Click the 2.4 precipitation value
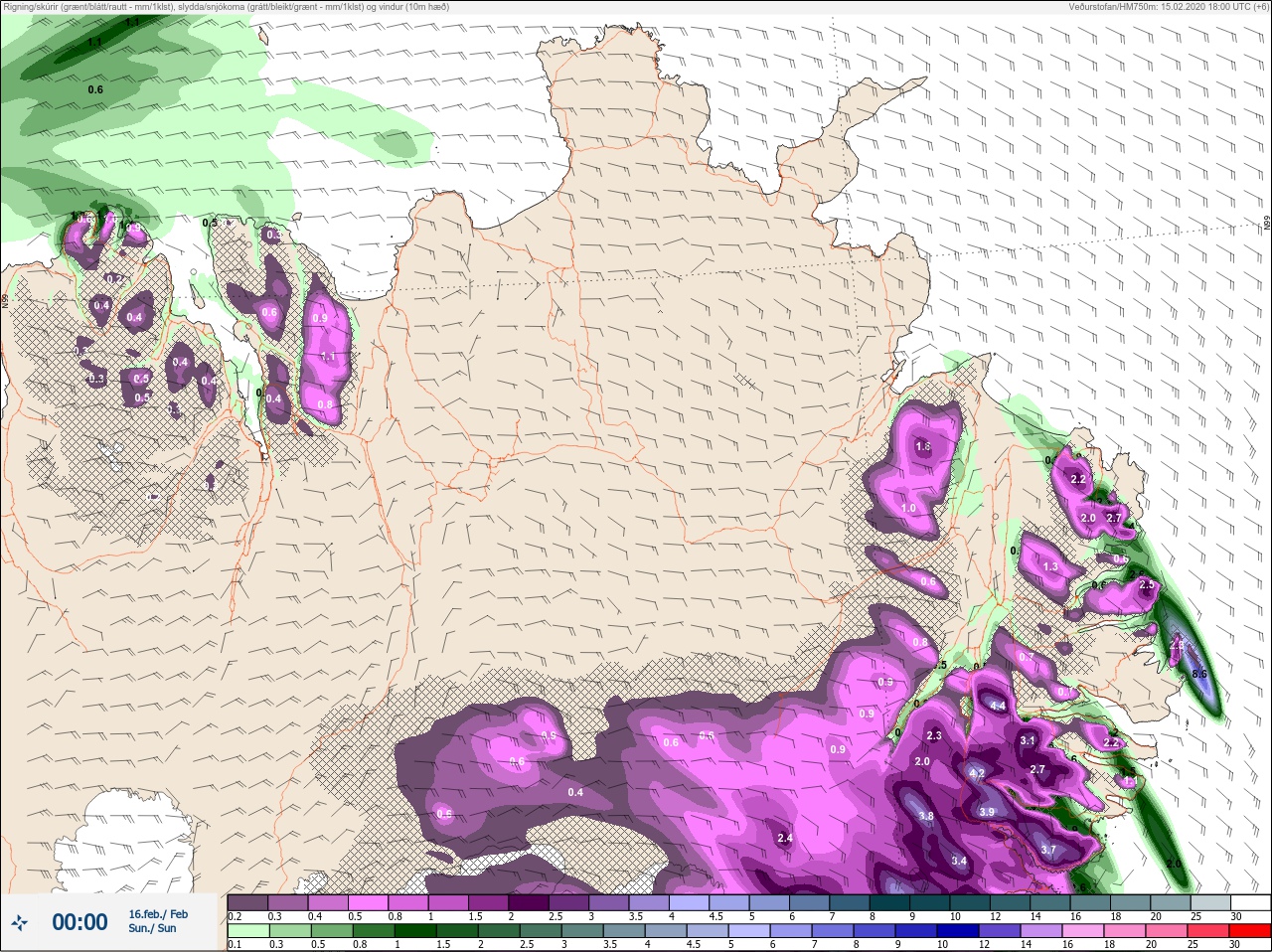 click(785, 839)
